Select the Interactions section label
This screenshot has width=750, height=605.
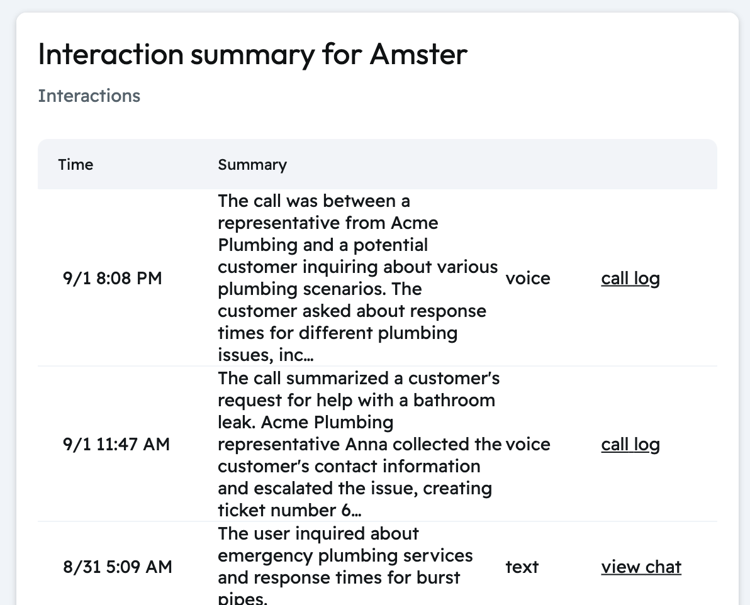(x=89, y=96)
